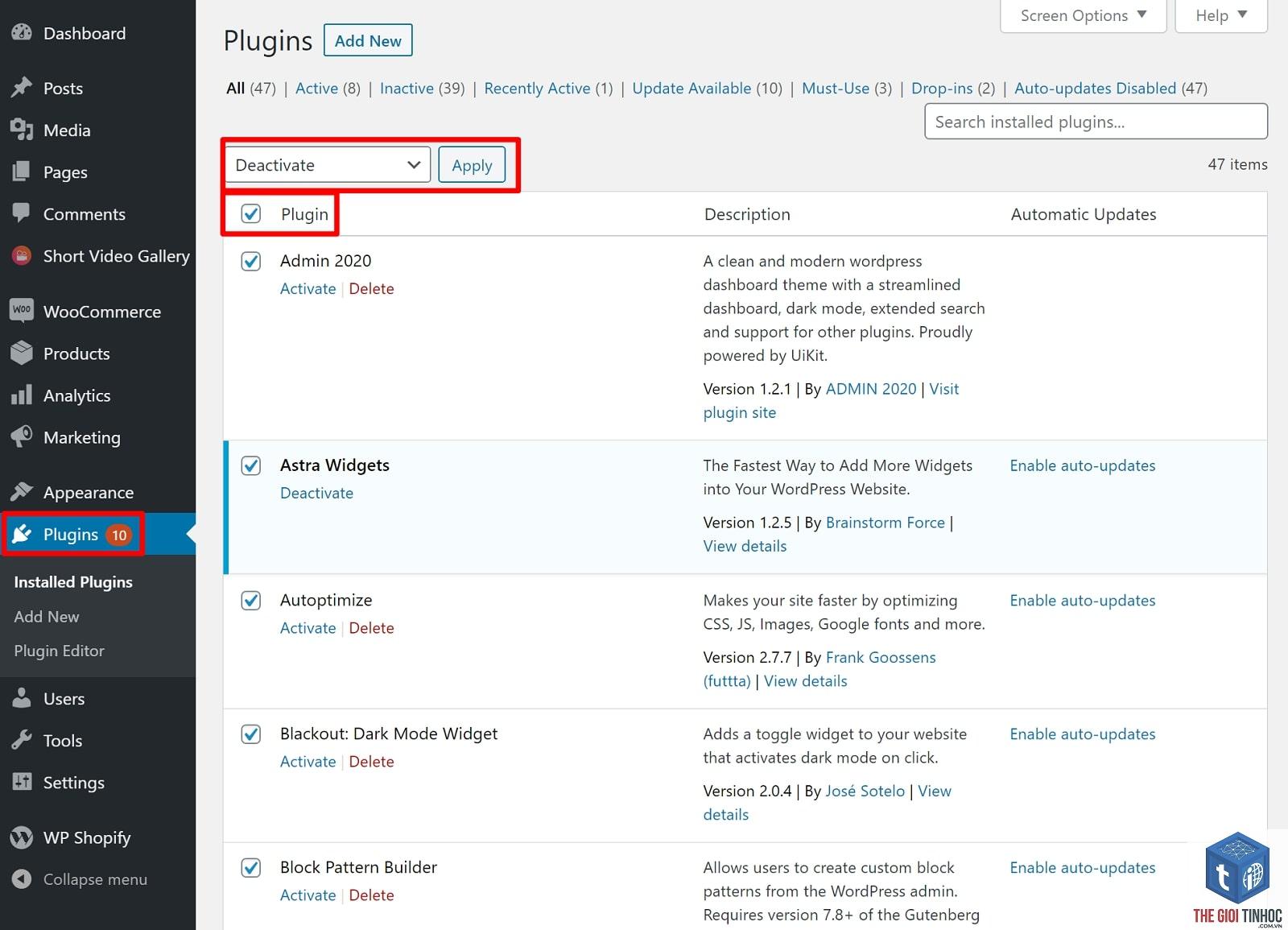Open the José Sotelo author link
Screen dimensions: 1288x930
point(865,791)
